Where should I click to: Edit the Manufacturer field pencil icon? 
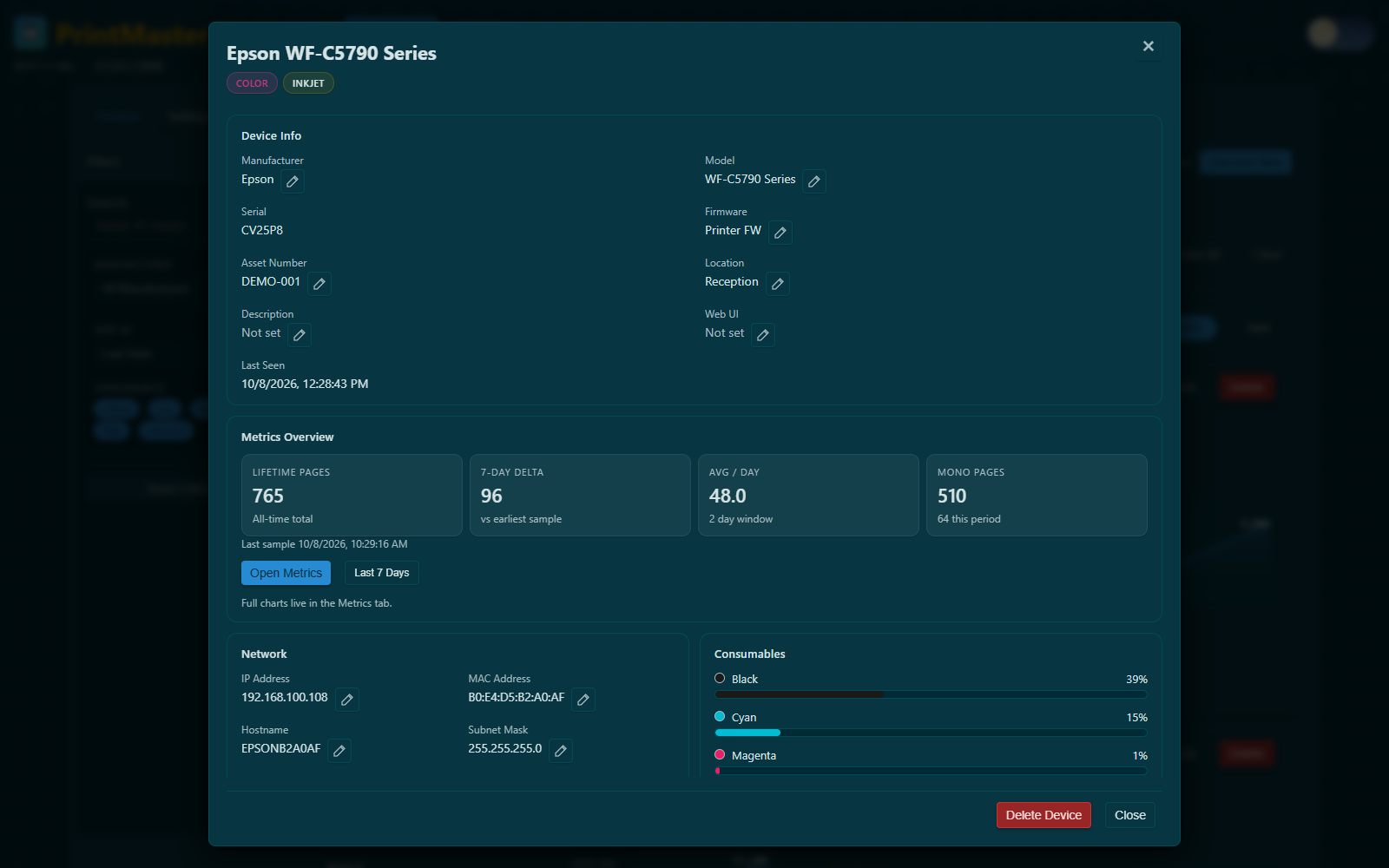[x=293, y=181]
